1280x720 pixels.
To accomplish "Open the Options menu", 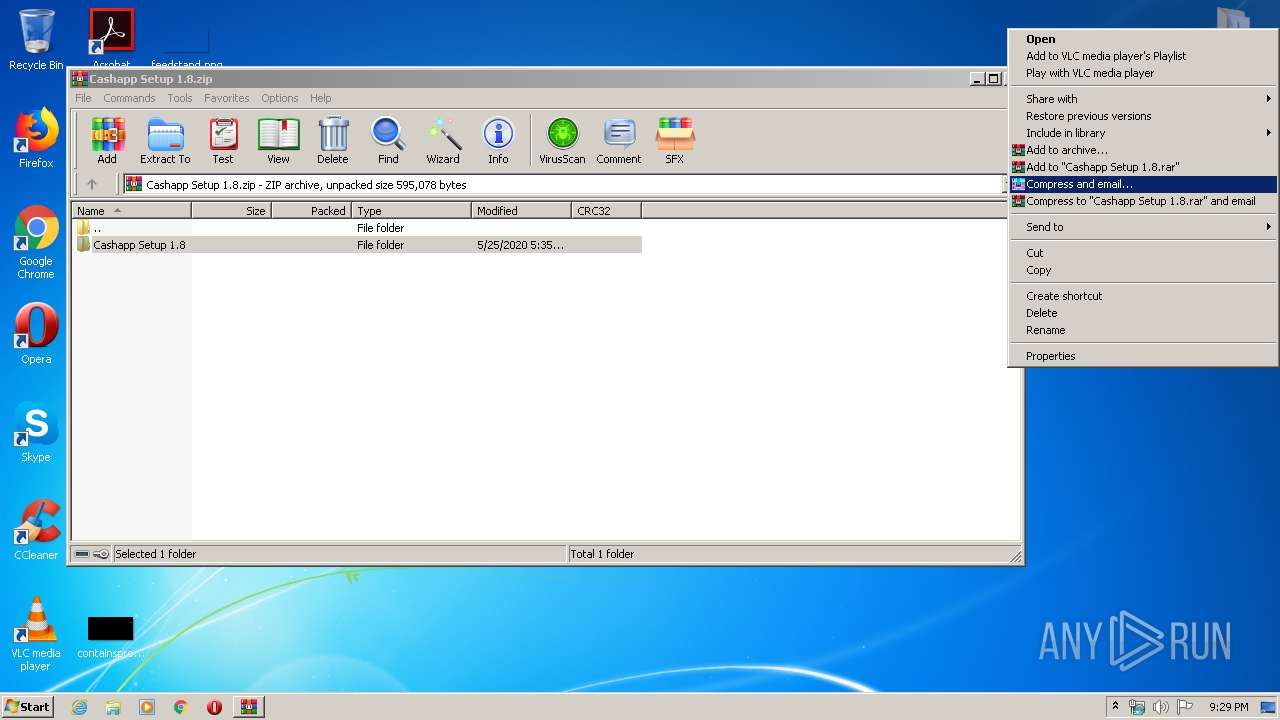I will pos(280,98).
